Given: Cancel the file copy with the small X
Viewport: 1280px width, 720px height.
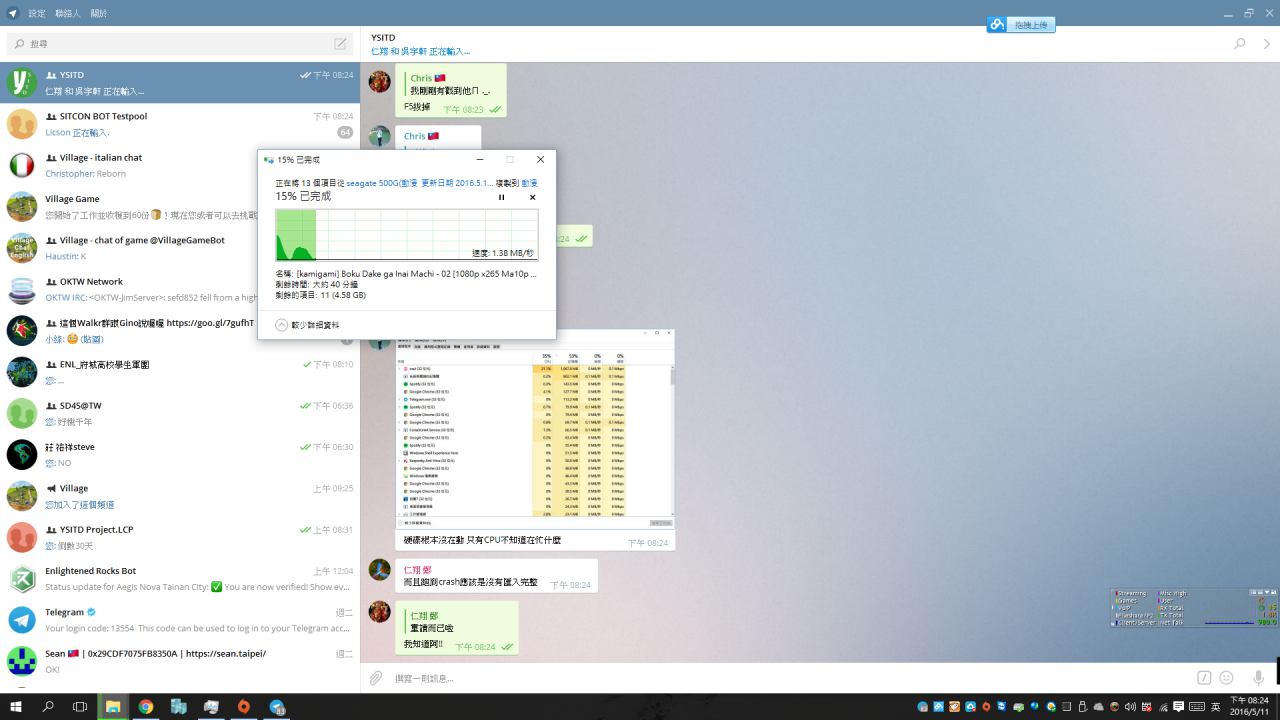Looking at the screenshot, I should tap(532, 197).
